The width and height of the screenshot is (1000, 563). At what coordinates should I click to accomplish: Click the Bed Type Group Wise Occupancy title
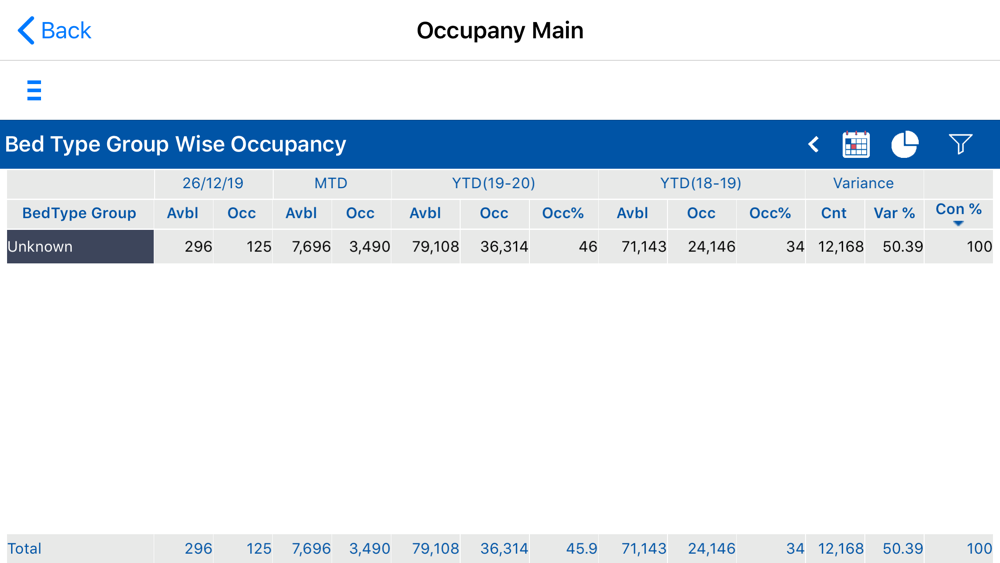[x=175, y=144]
